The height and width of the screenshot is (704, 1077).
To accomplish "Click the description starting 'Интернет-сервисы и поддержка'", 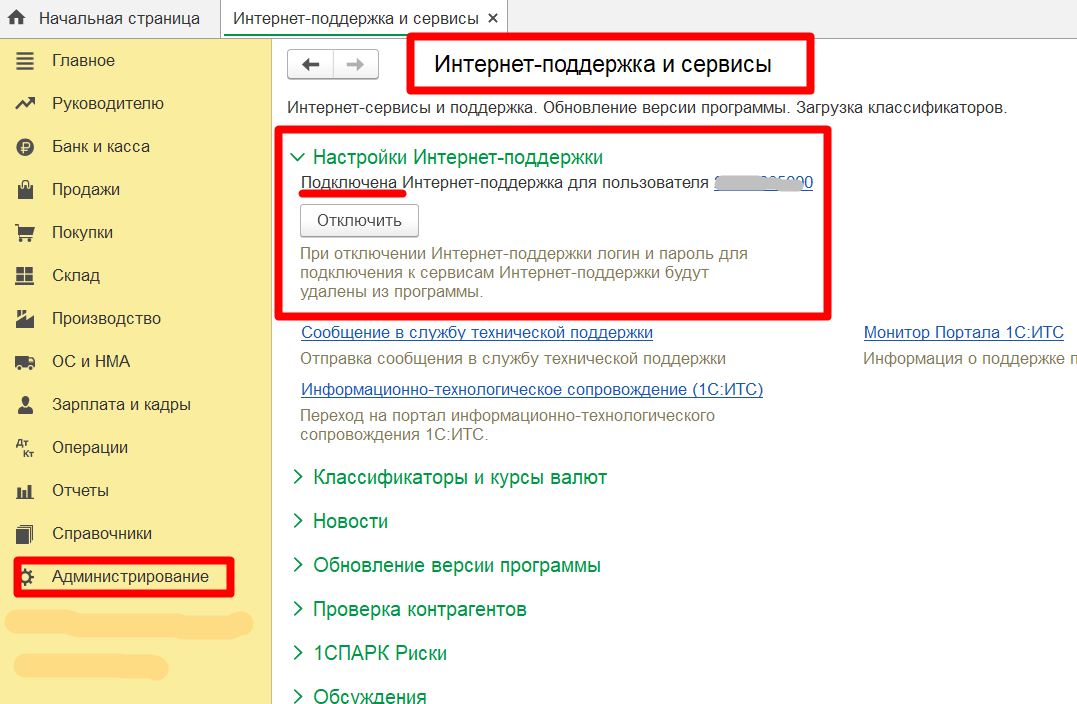I will [647, 108].
